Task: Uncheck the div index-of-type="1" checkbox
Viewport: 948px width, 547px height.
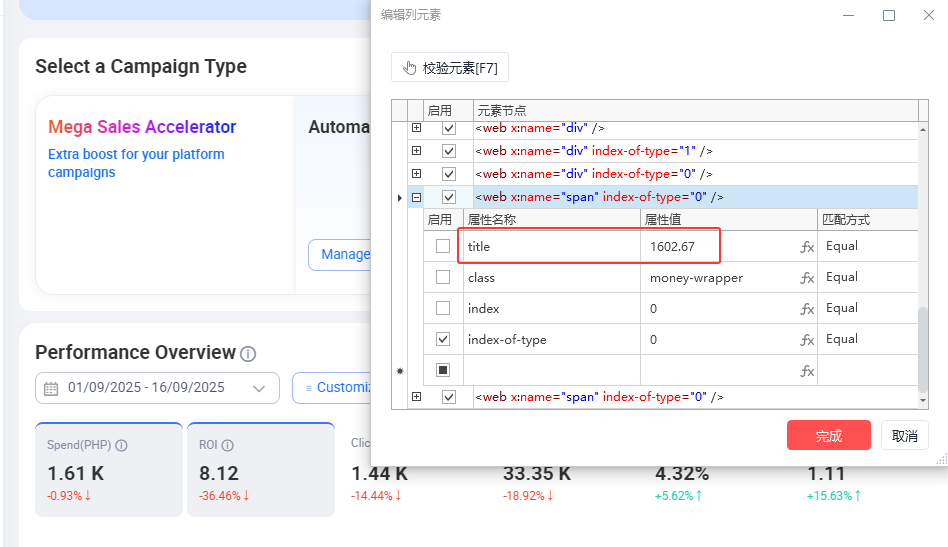Action: (449, 151)
